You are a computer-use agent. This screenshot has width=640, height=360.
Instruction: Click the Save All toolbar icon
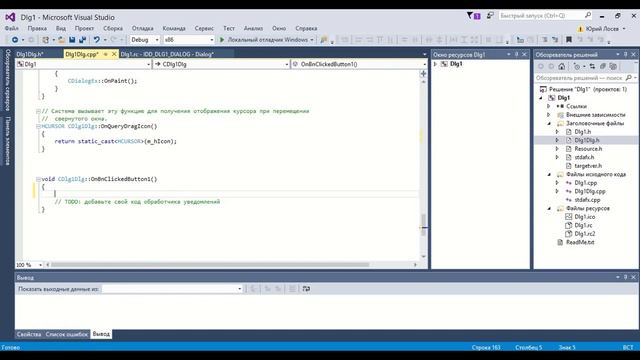pyautogui.click(x=82, y=40)
